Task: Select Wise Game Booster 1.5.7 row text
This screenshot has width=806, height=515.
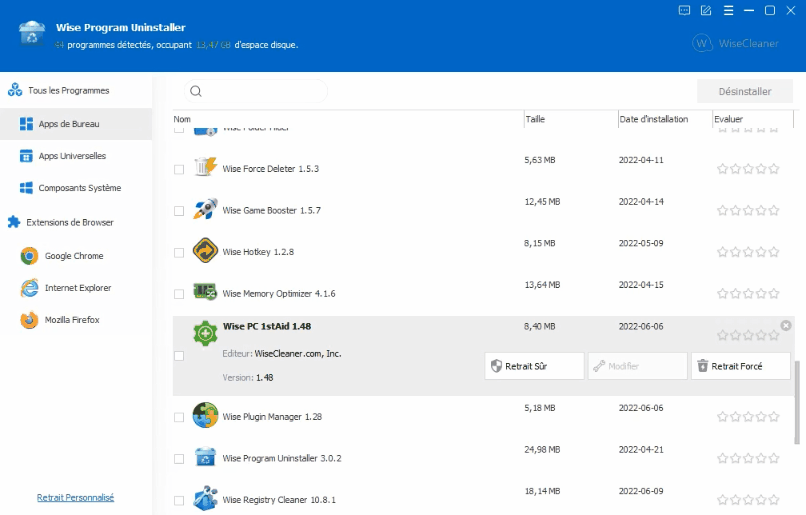Action: [271, 210]
